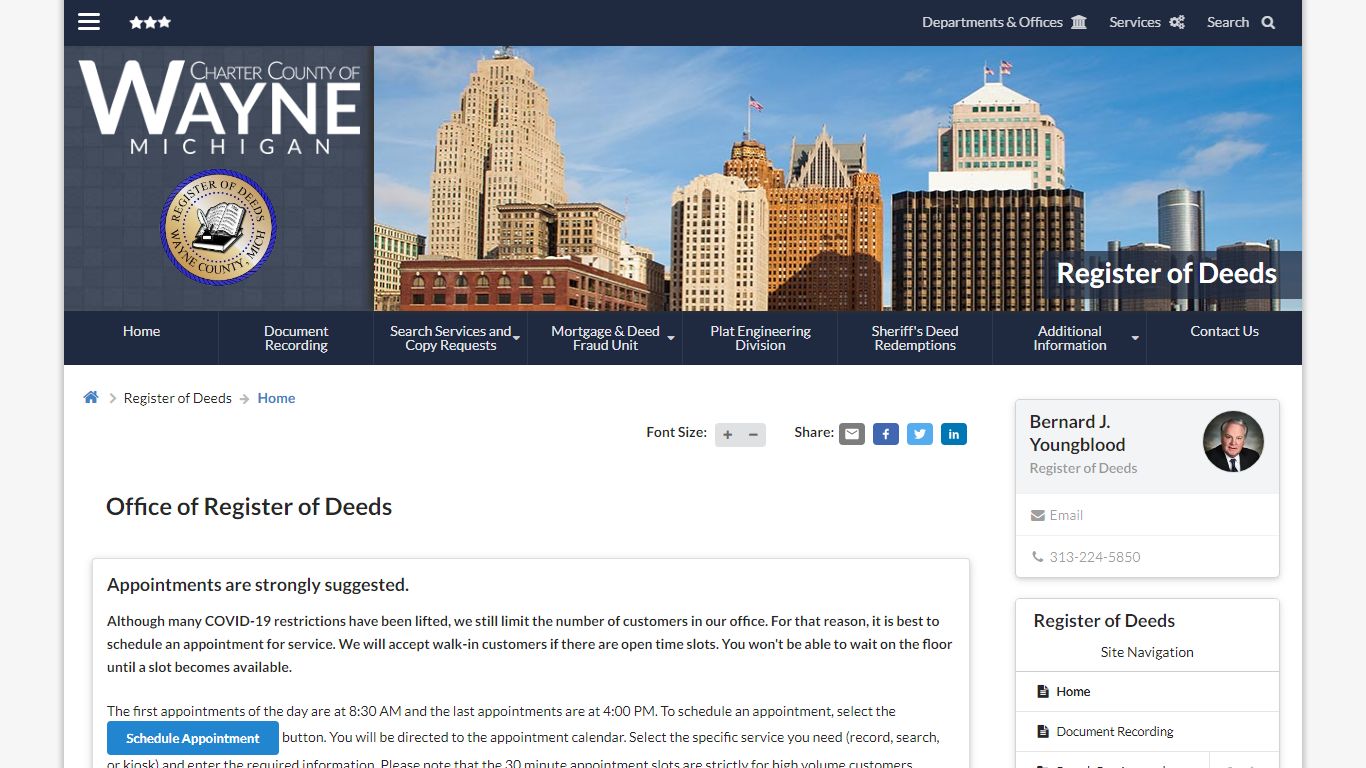The image size is (1366, 768).
Task: Call 313-224-5850 phone link
Action: 1095,557
